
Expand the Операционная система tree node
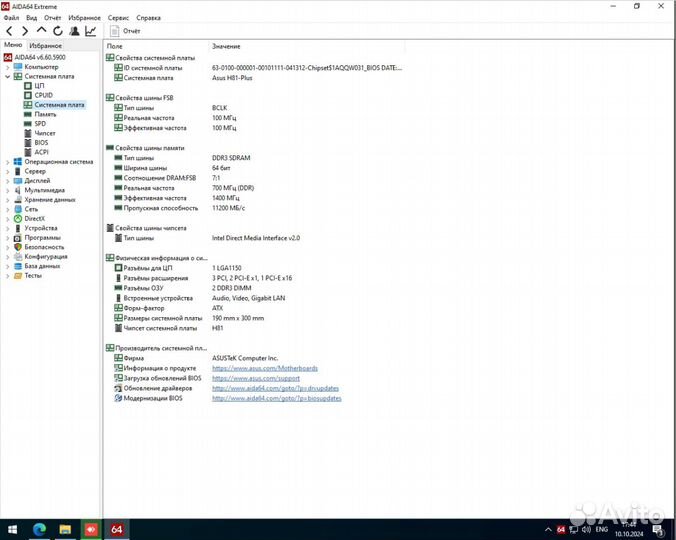point(8,162)
